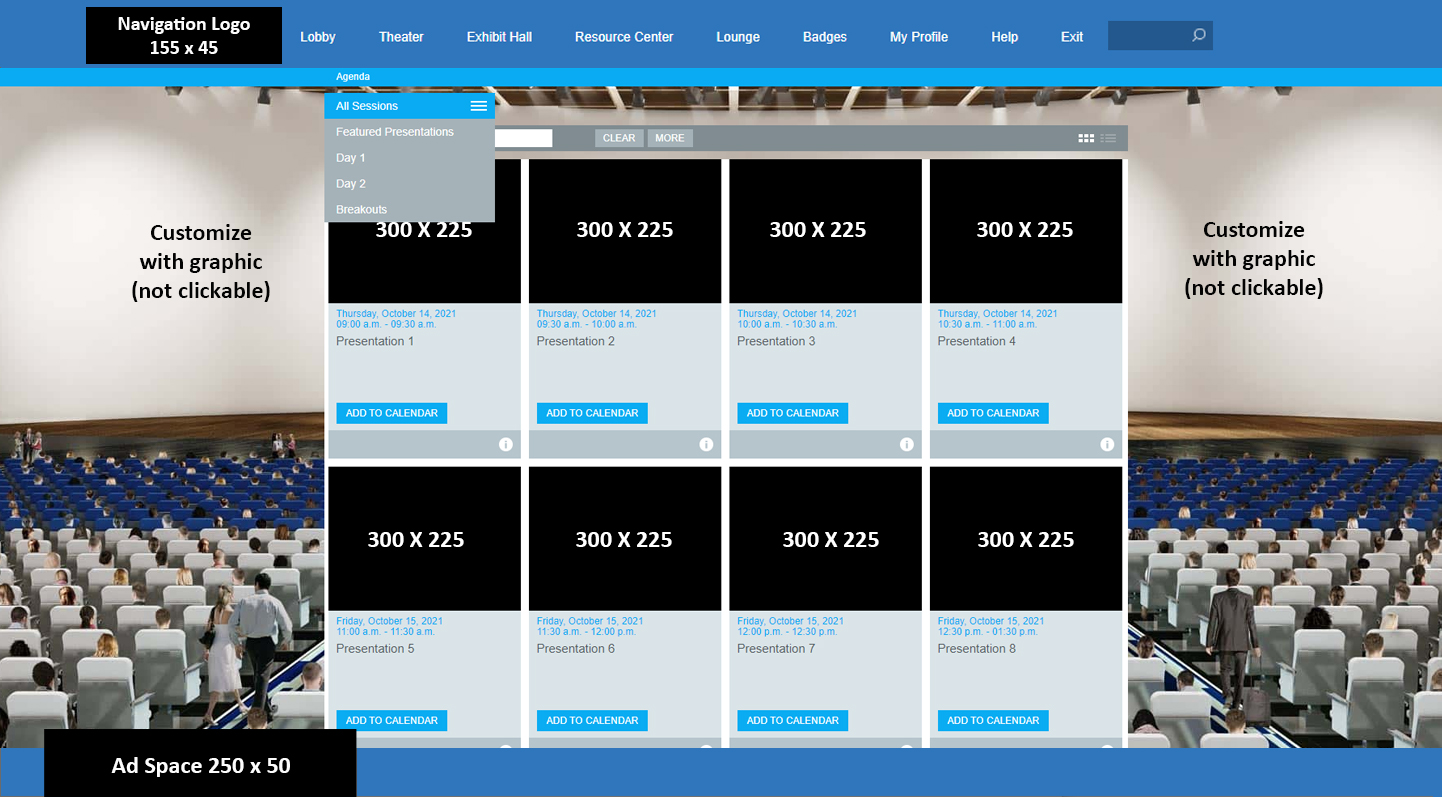Open Exhibit Hall from navigation
The width and height of the screenshot is (1442, 797).
(x=499, y=37)
